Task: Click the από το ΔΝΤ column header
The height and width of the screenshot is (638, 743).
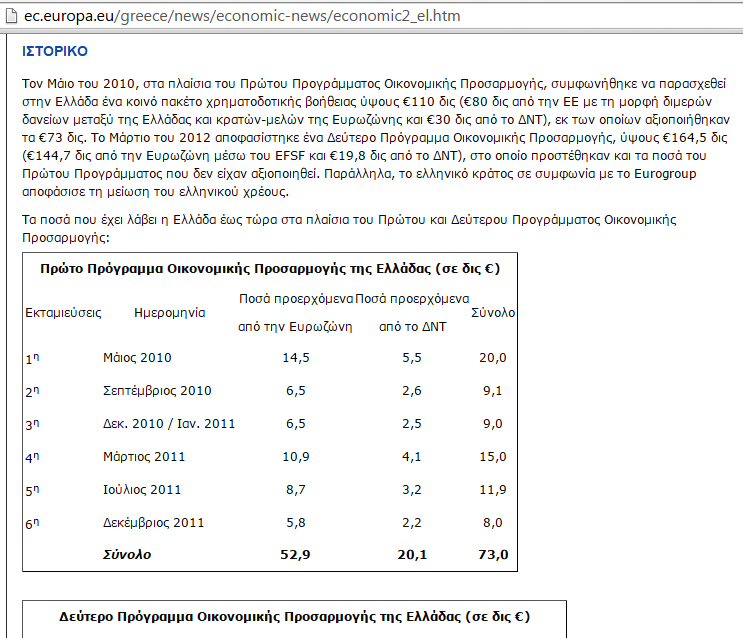Action: (412, 327)
